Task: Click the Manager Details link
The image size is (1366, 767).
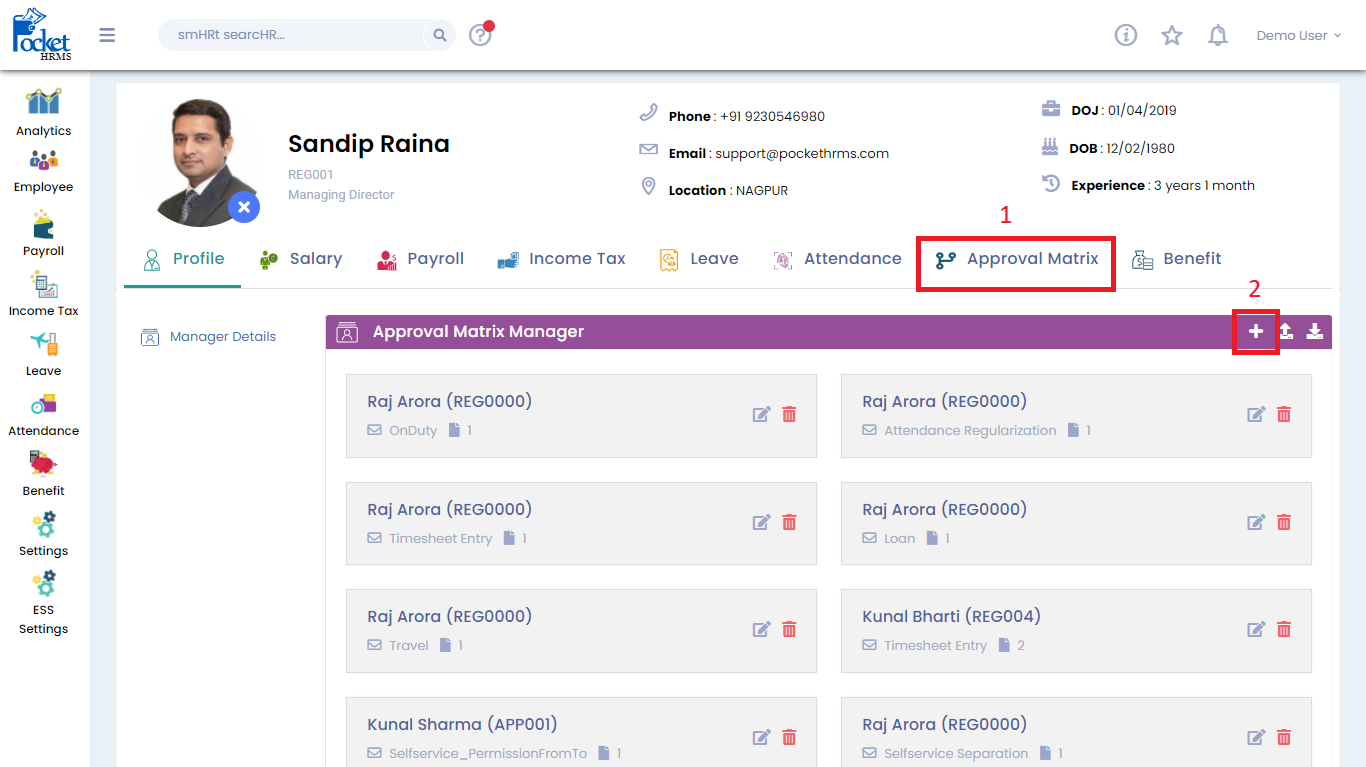Action: tap(222, 337)
